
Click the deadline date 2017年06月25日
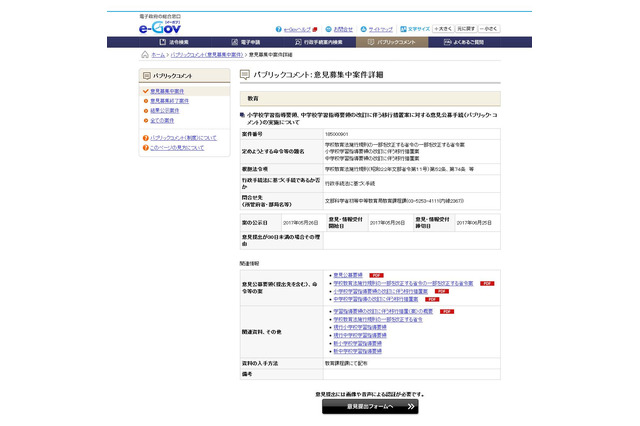(x=474, y=223)
